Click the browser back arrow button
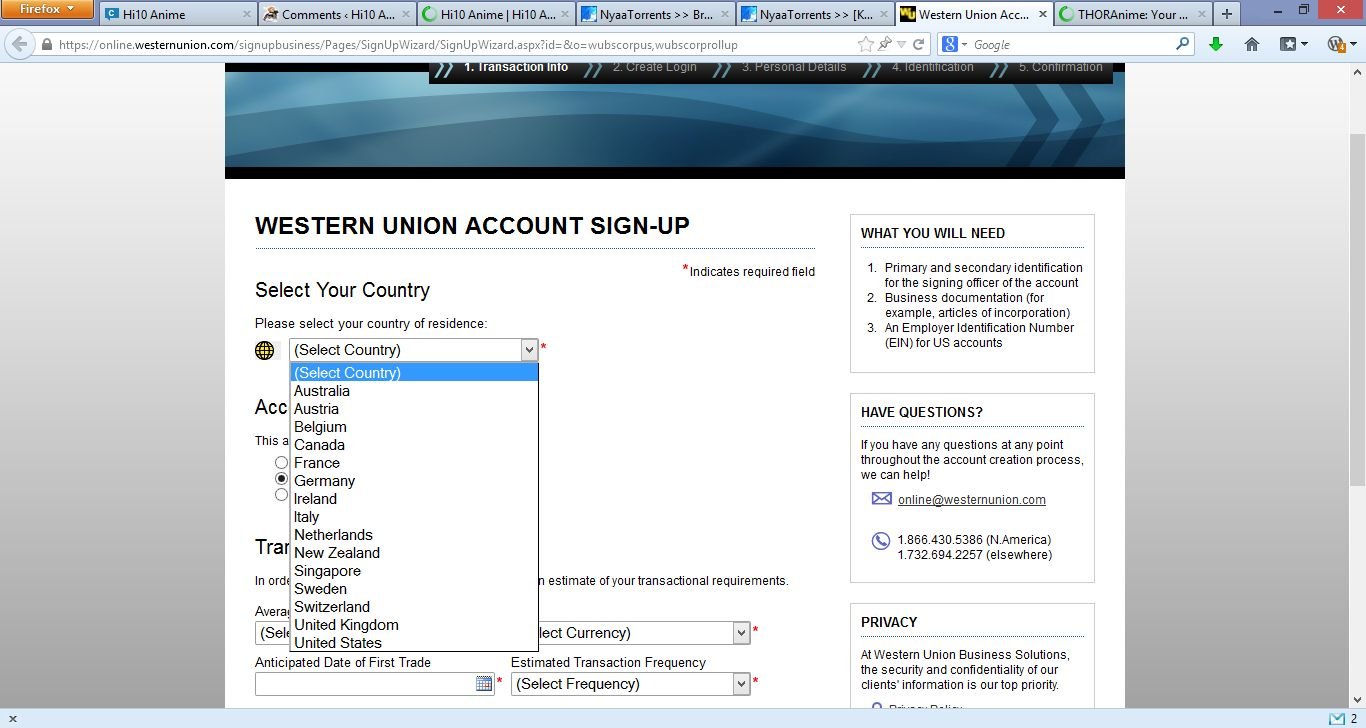The image size is (1366, 728). pos(19,45)
